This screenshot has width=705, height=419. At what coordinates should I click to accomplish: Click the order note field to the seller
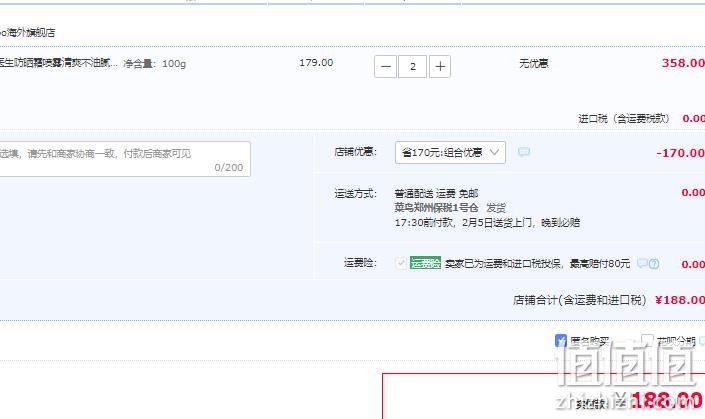coord(125,159)
